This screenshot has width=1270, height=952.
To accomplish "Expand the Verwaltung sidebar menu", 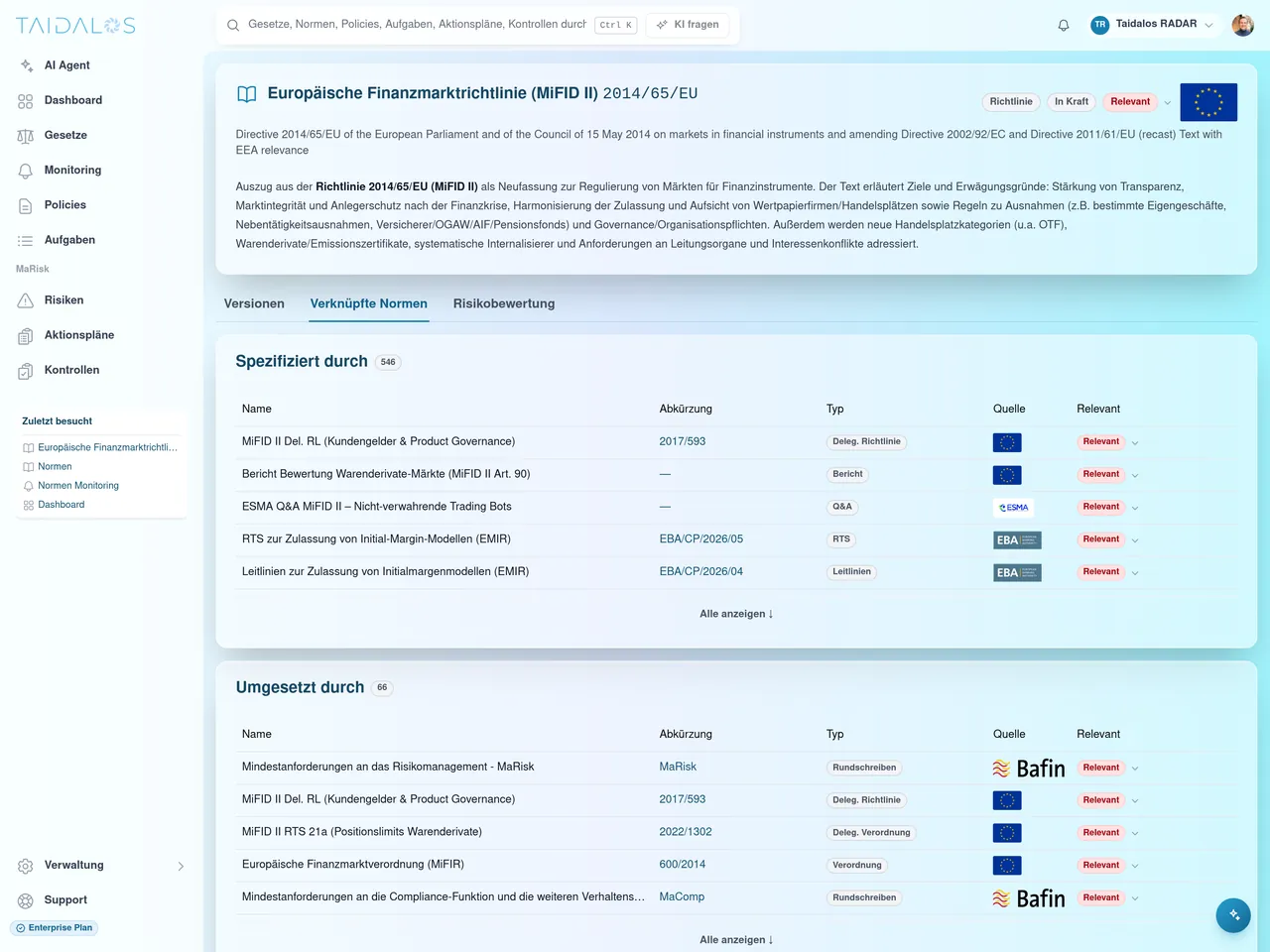I will [x=100, y=866].
